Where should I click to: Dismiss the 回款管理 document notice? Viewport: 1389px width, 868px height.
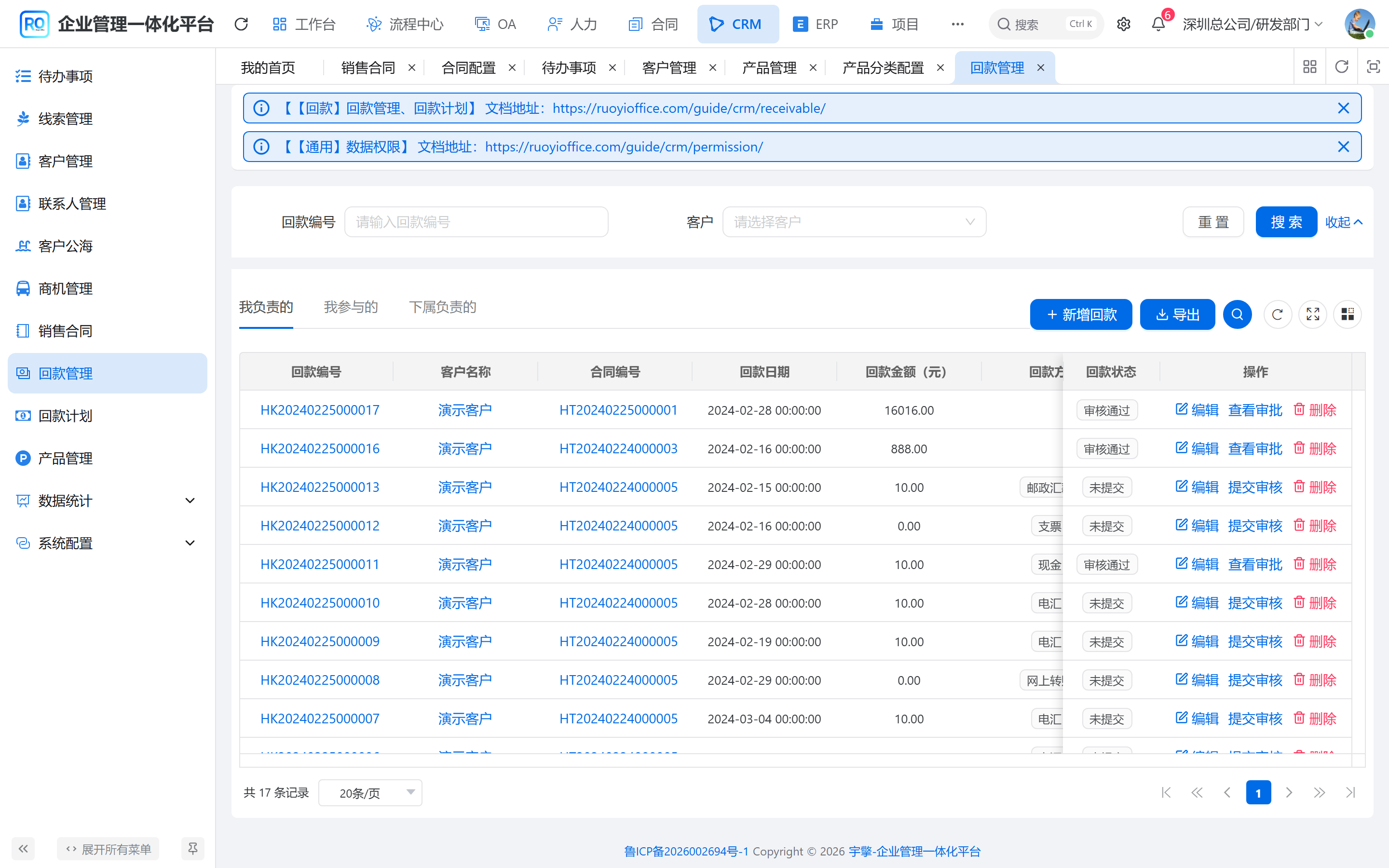pyautogui.click(x=1343, y=108)
